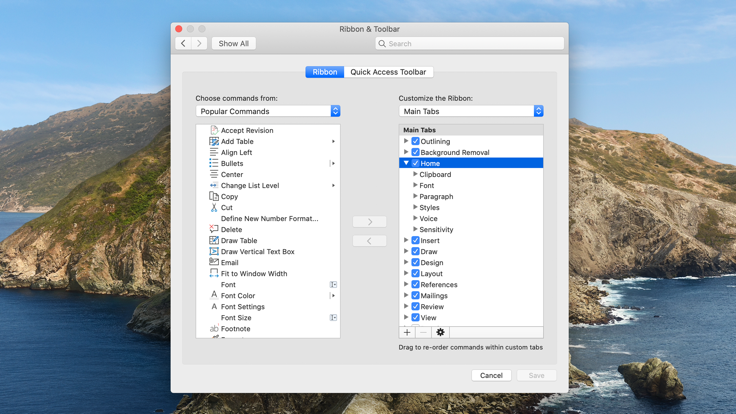Click the add-to-ribbon right arrow button

pos(369,222)
